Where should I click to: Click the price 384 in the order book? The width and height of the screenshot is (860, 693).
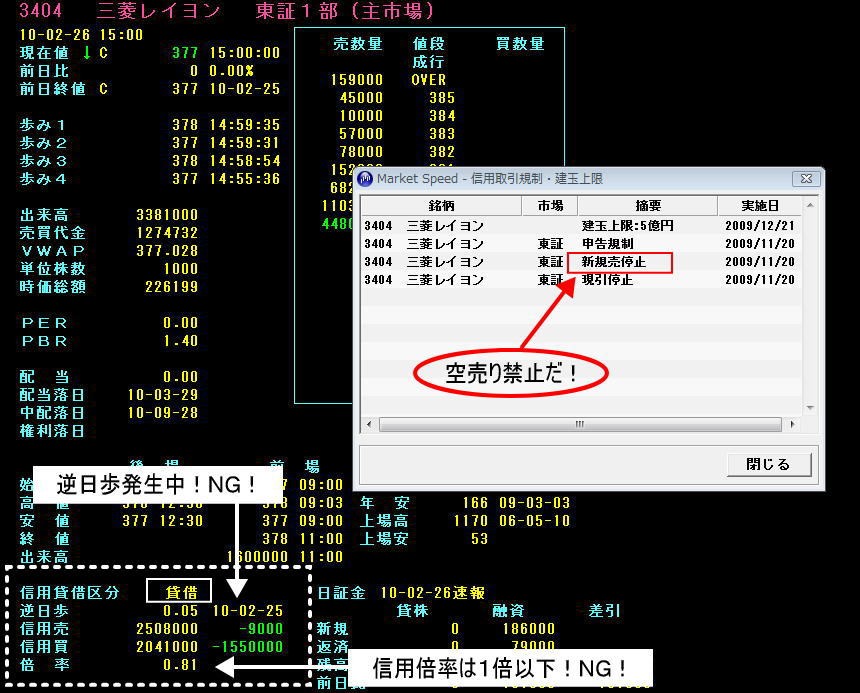tap(442, 116)
